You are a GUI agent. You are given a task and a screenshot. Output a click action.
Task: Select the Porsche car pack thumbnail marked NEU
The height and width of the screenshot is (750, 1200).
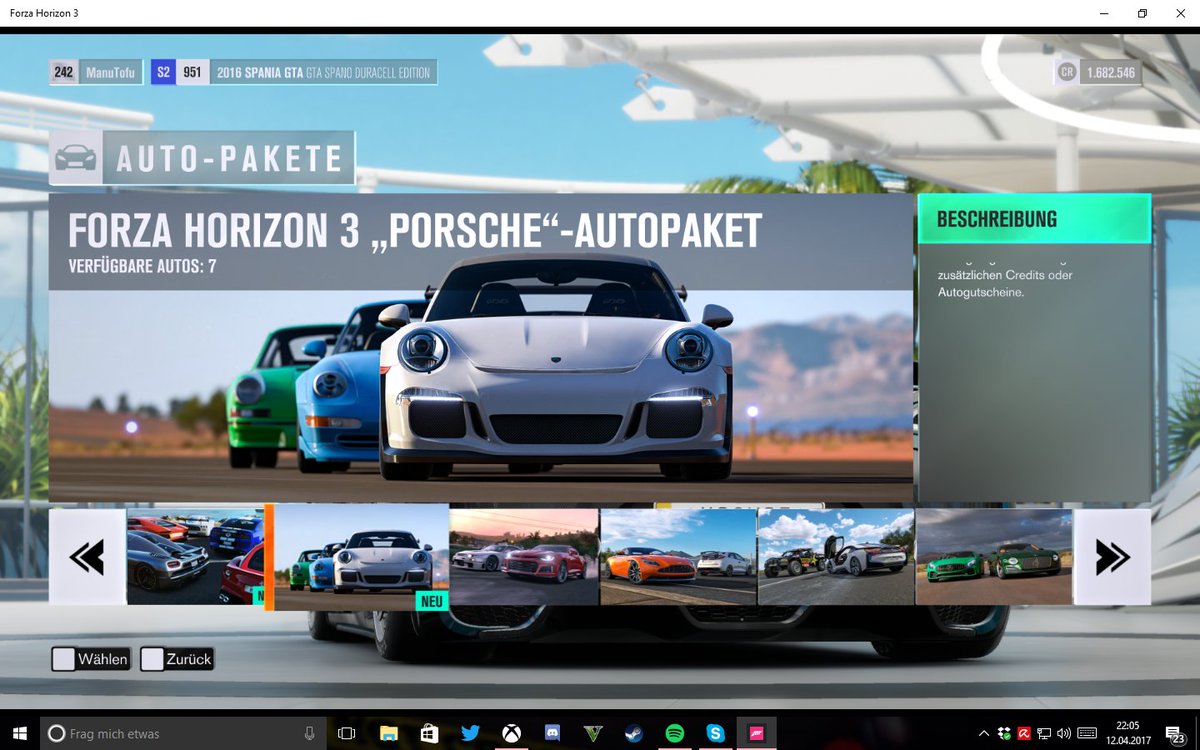pos(361,557)
